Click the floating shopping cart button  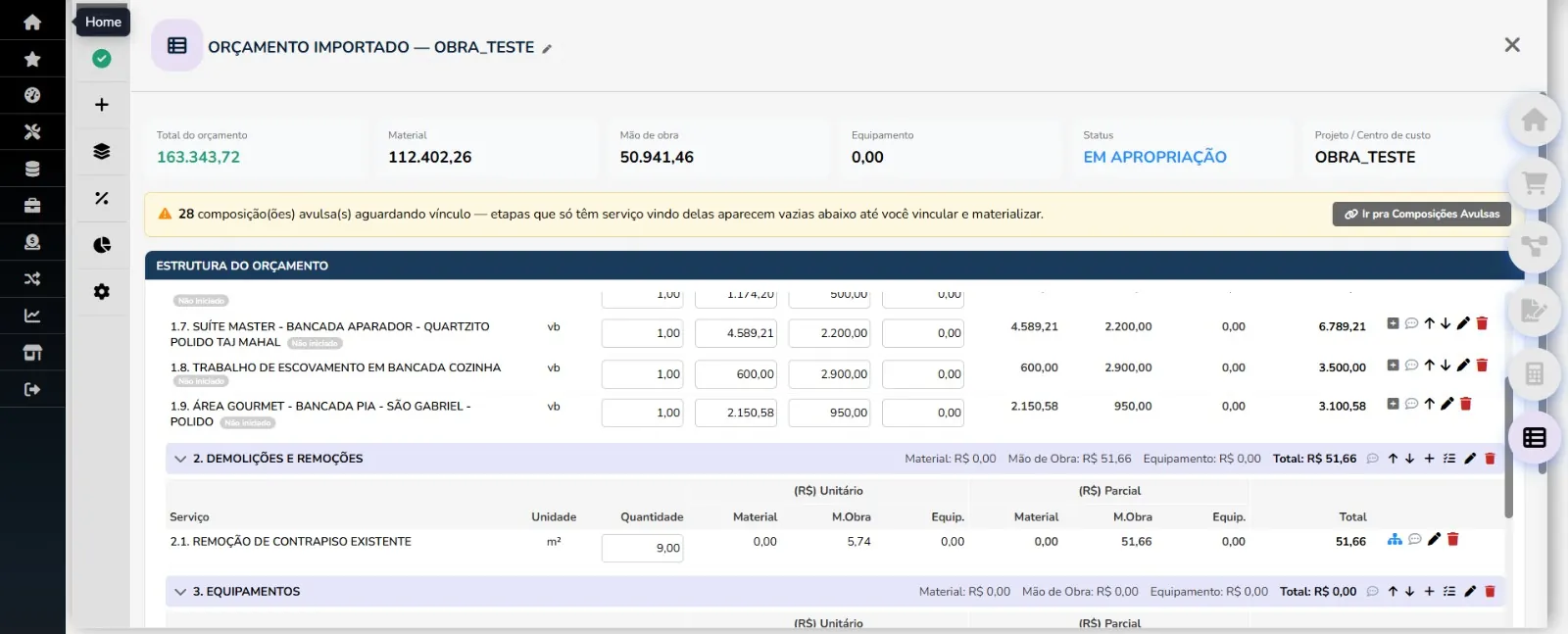click(1535, 182)
